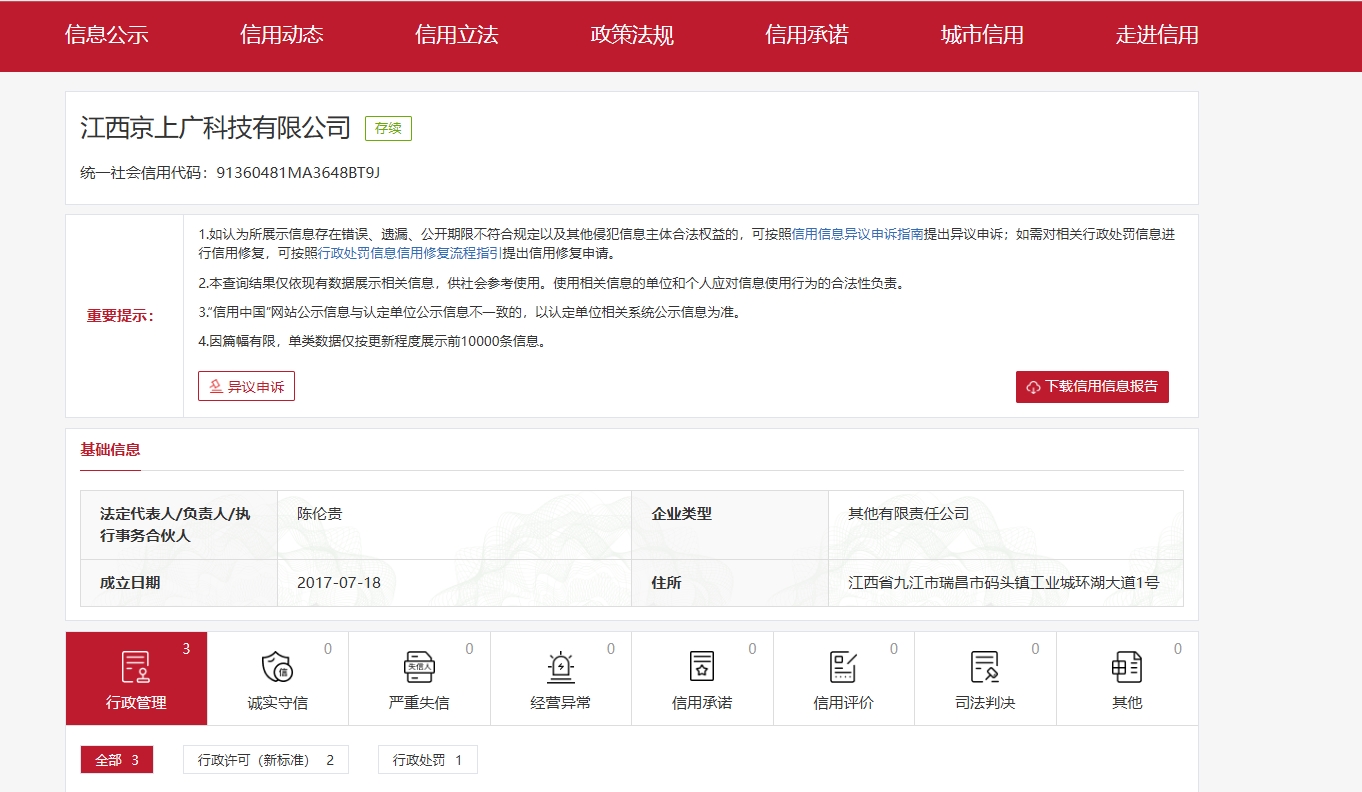The width and height of the screenshot is (1362, 792).
Task: Show only 行政处罚 records
Action: (427, 760)
